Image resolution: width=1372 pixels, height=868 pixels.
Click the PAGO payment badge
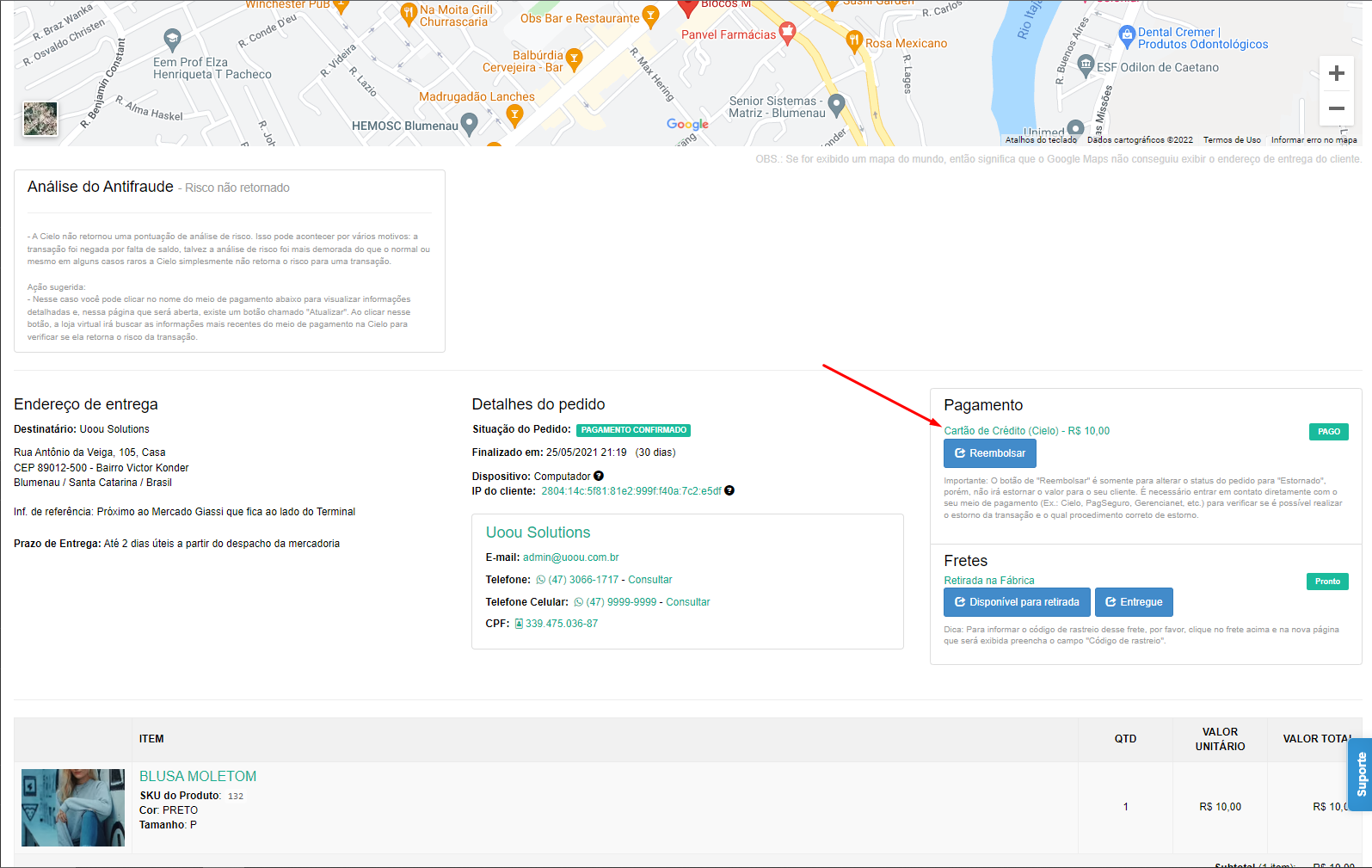pos(1329,432)
